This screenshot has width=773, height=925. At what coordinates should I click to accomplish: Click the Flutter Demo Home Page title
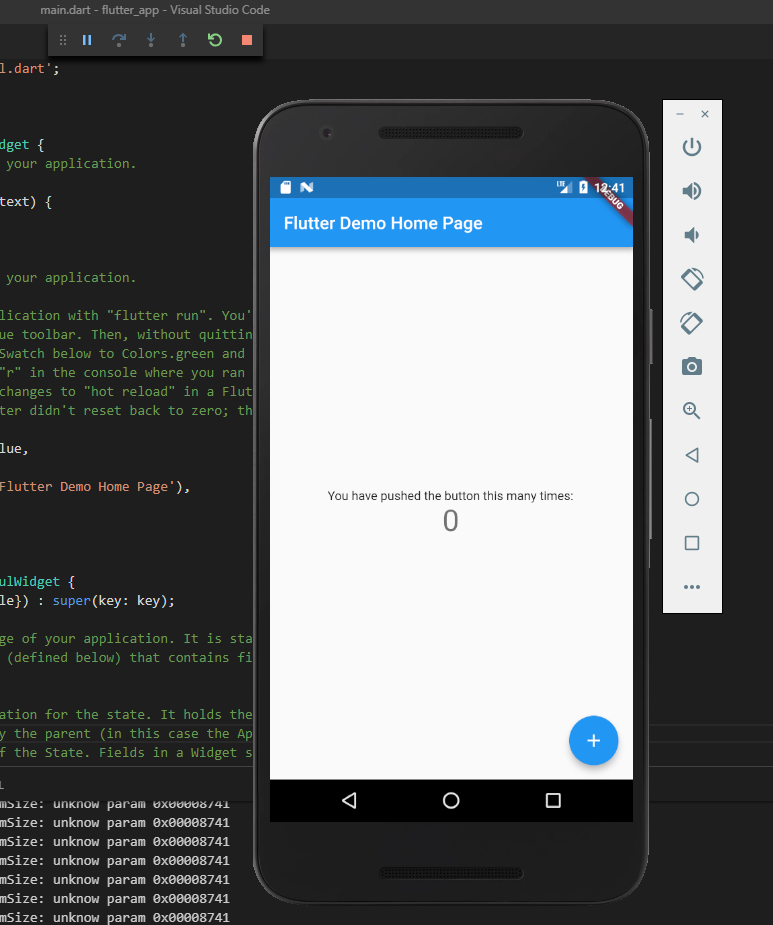click(x=383, y=223)
